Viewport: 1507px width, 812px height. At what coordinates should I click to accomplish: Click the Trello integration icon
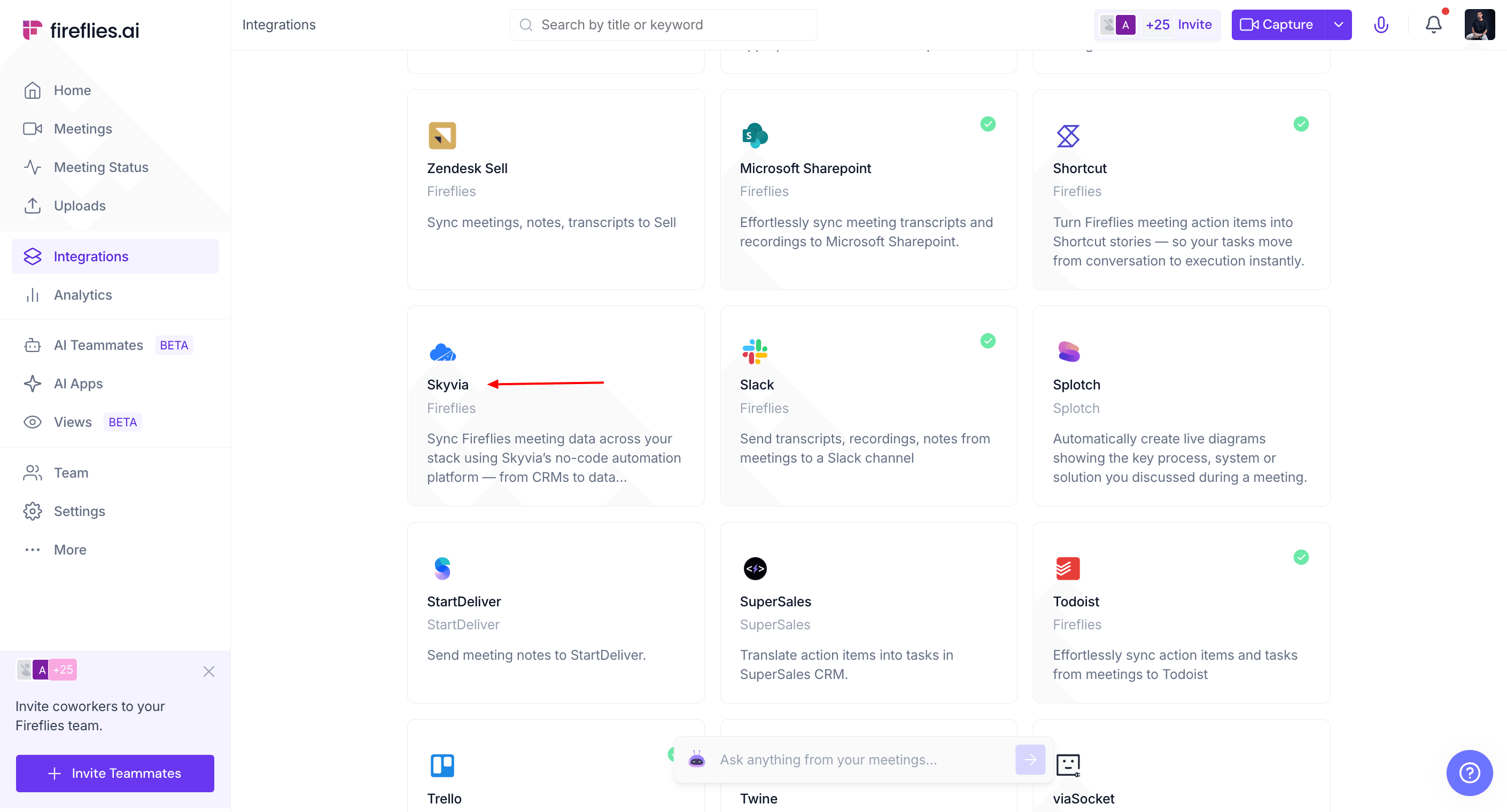[x=442, y=765]
